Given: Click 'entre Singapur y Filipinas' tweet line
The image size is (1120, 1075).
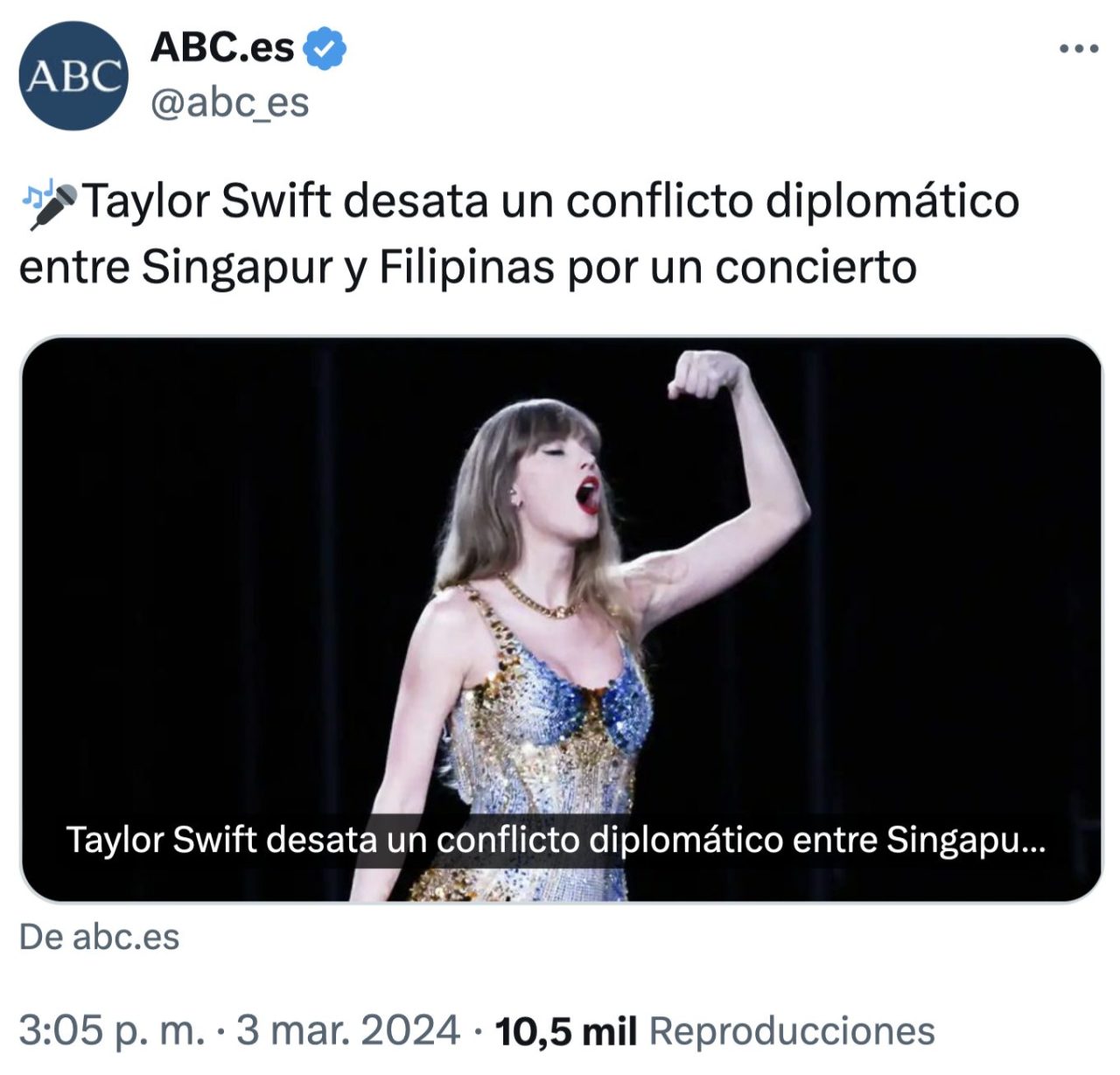Looking at the screenshot, I should pos(467,268).
